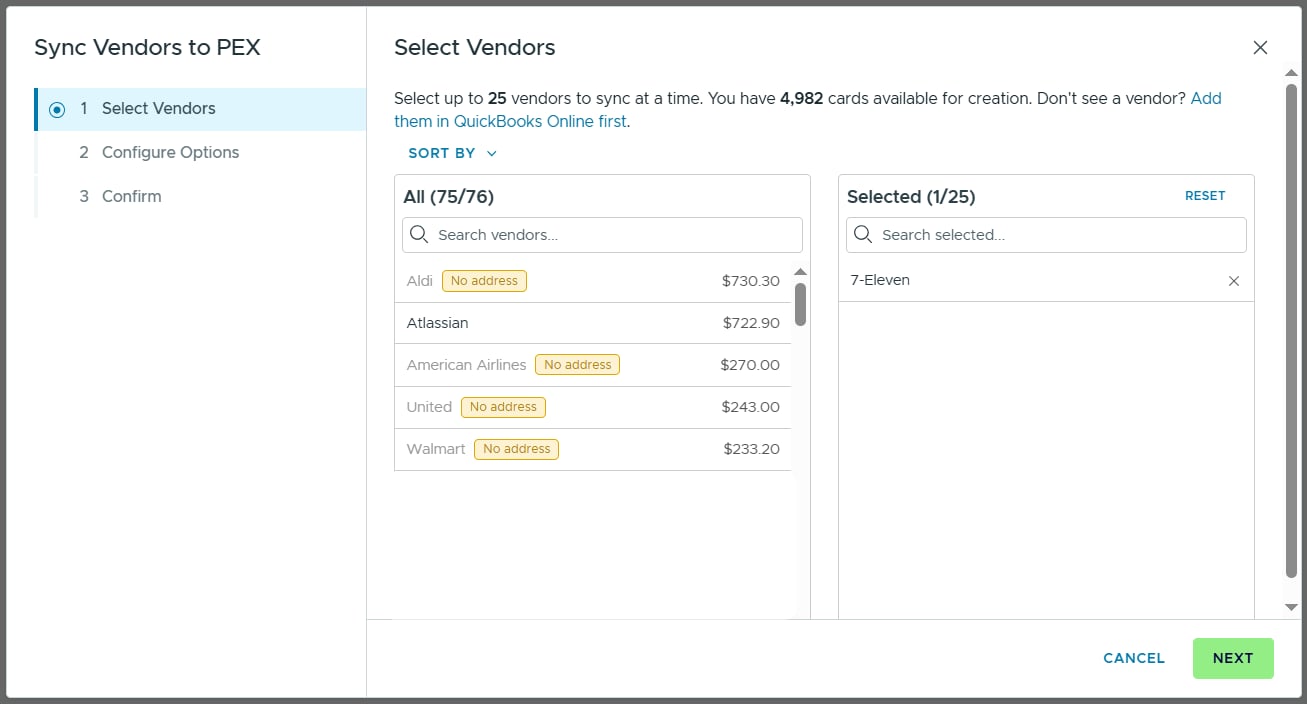Image resolution: width=1307 pixels, height=704 pixels.
Task: Go to Confirm step
Action: (x=201, y=196)
